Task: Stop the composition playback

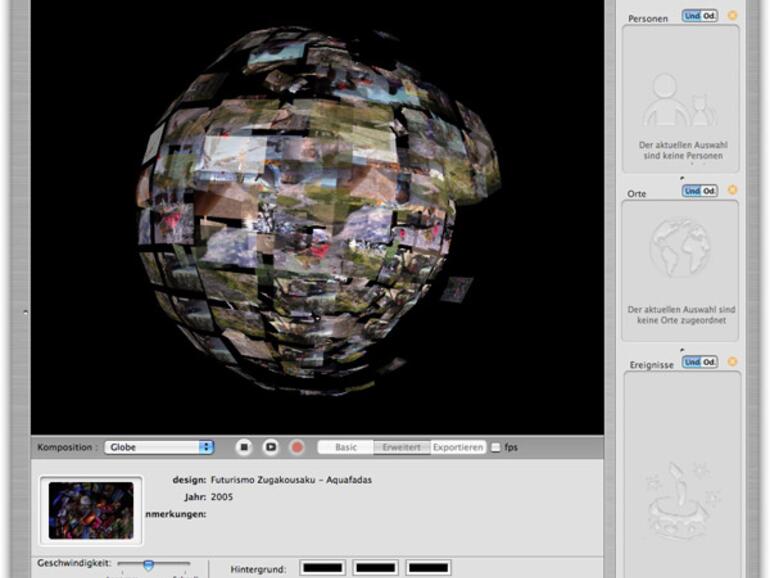Action: [x=244, y=447]
